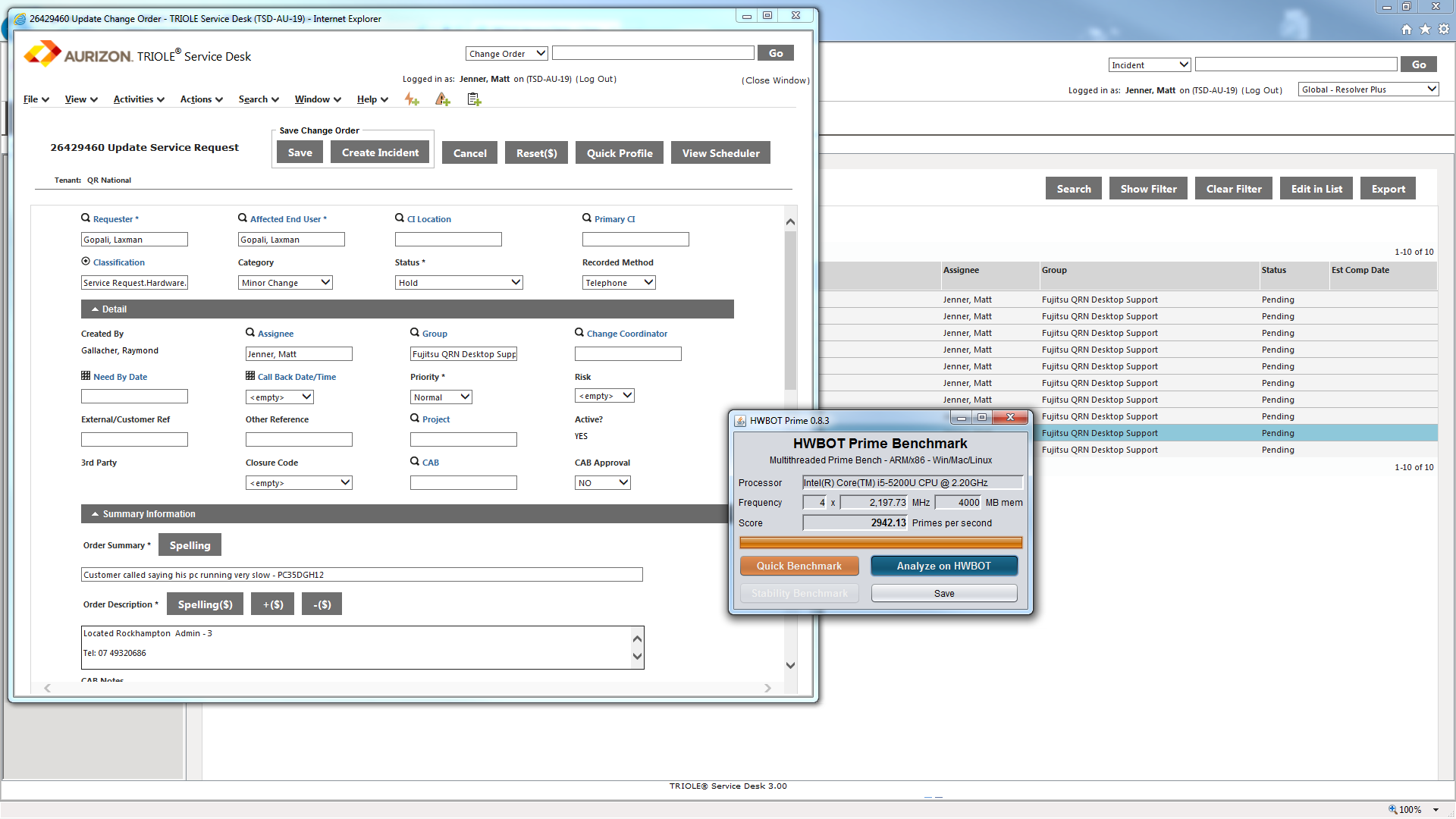1456x819 pixels.
Task: Click the CAB lookup magnifier icon
Action: click(415, 462)
